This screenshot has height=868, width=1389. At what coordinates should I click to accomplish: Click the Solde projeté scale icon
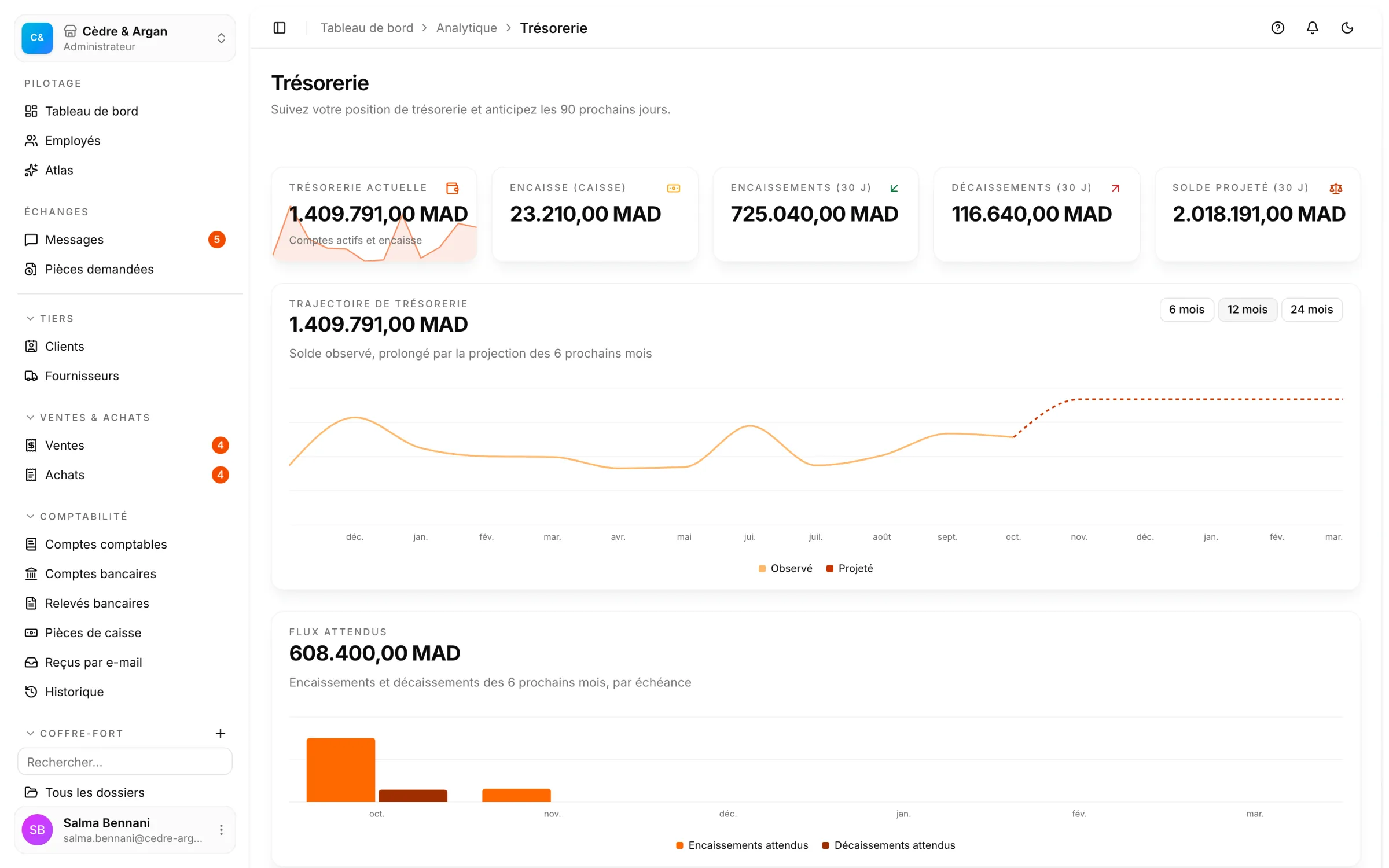pos(1336,188)
